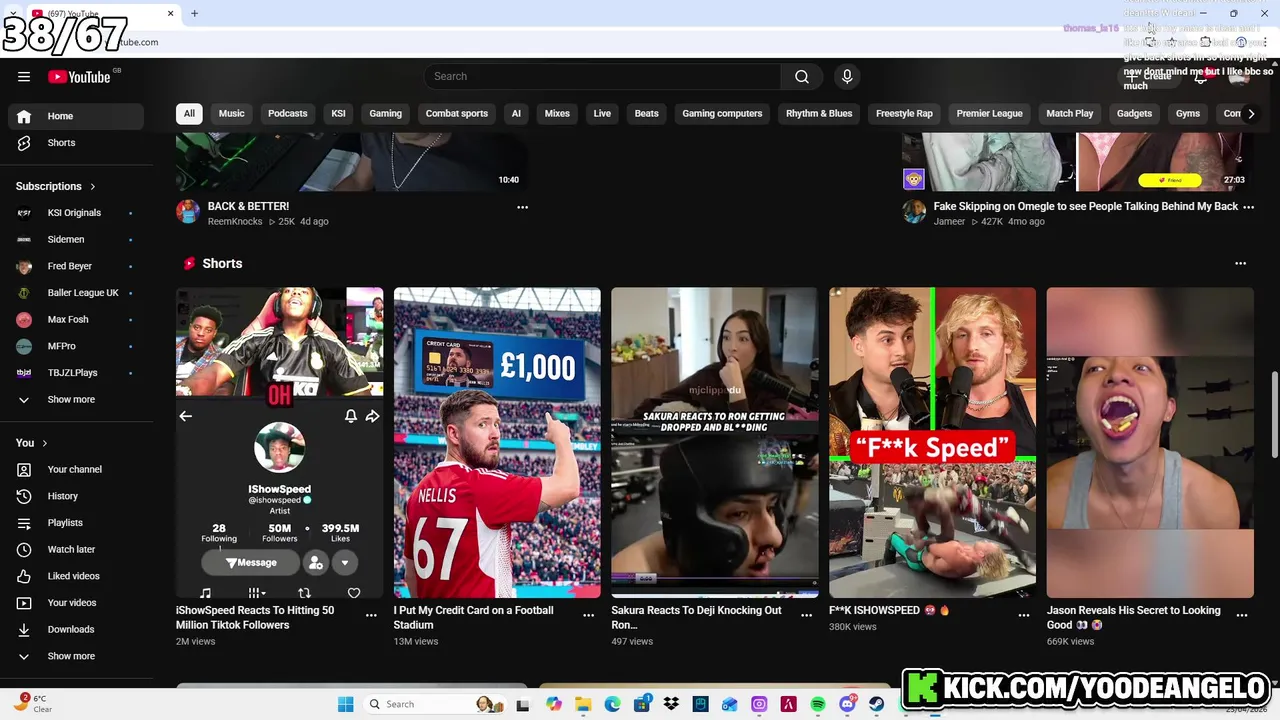Select the Music filter chip
Image resolution: width=1280 pixels, height=720 pixels.
[232, 114]
